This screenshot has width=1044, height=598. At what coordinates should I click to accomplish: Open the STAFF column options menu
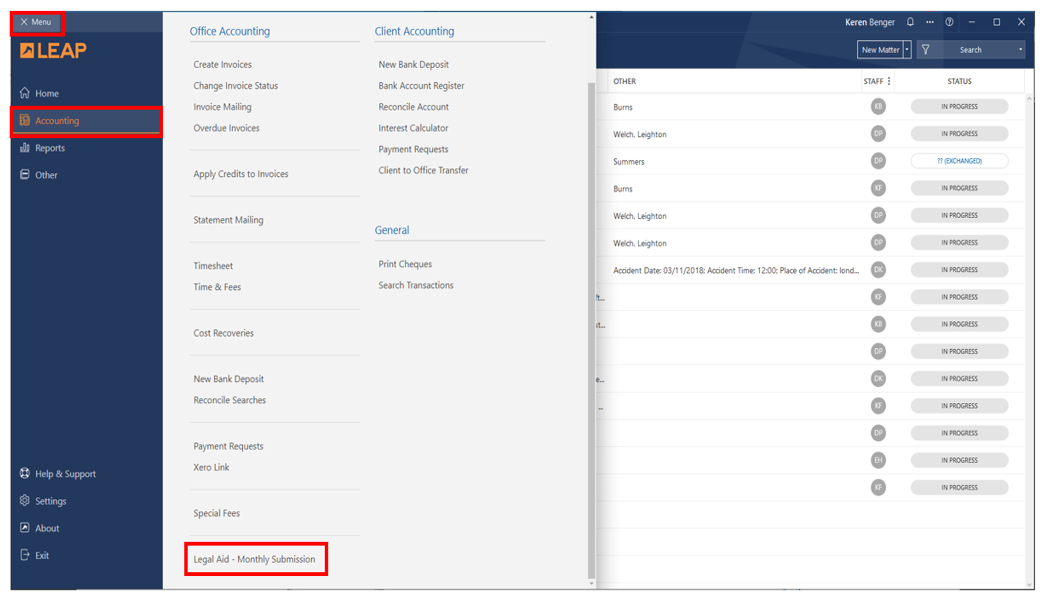(x=889, y=81)
